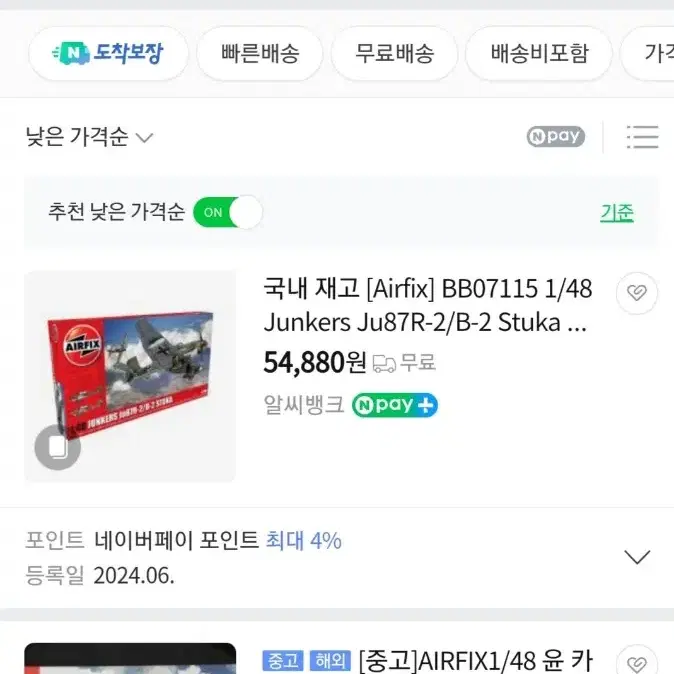Open the 알씨뱅크 seller name
This screenshot has height=674, width=674.
(x=304, y=405)
